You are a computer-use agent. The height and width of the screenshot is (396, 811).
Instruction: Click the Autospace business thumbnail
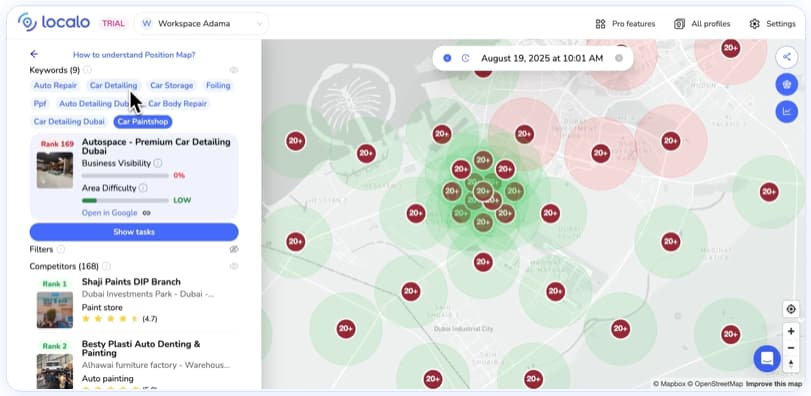coord(55,170)
